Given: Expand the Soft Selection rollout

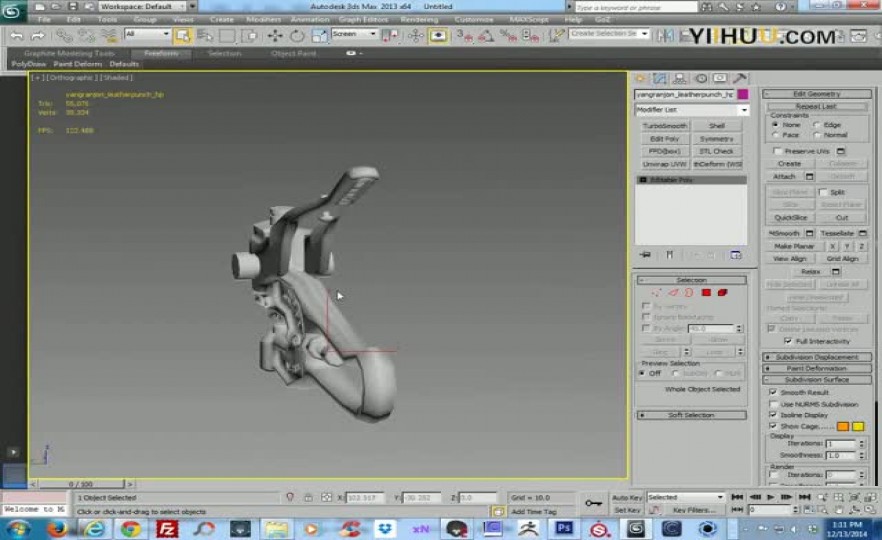Looking at the screenshot, I should [692, 415].
